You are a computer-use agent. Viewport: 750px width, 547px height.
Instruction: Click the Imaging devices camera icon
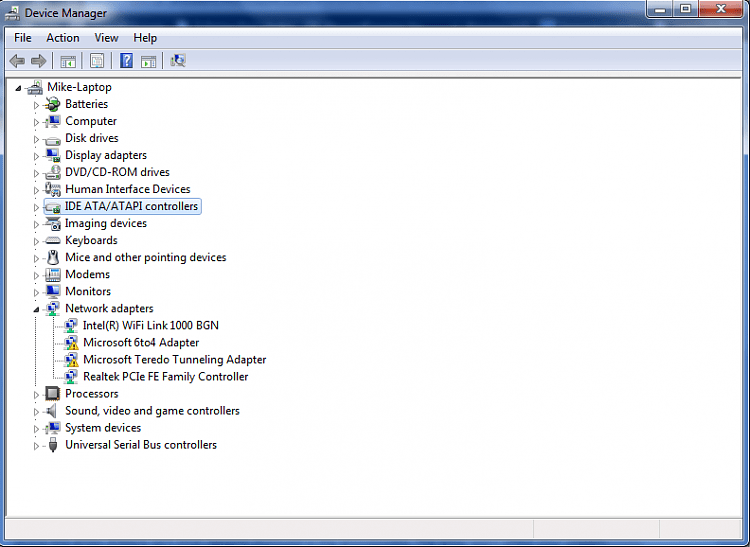(x=53, y=223)
